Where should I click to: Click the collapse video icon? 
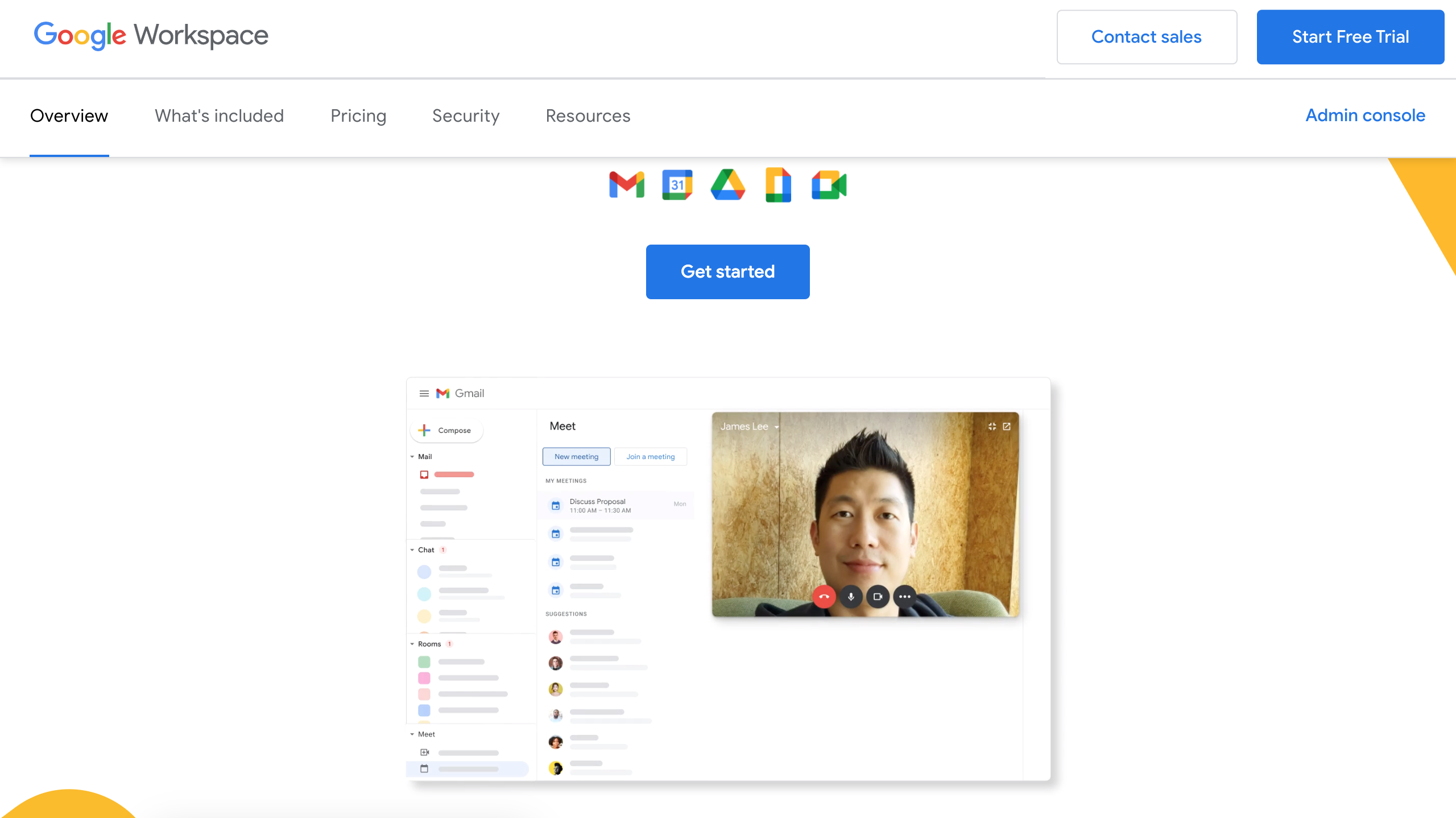992,426
